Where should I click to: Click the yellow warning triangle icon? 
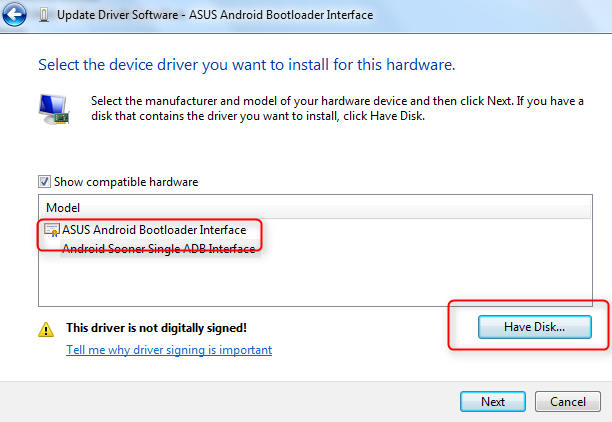pos(46,329)
